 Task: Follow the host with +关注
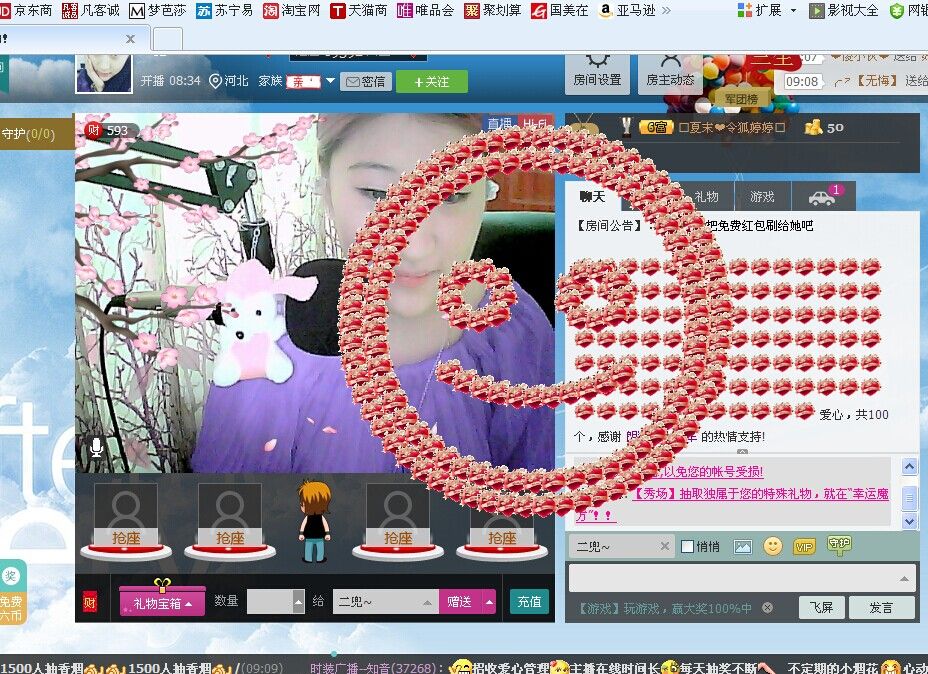click(x=432, y=82)
